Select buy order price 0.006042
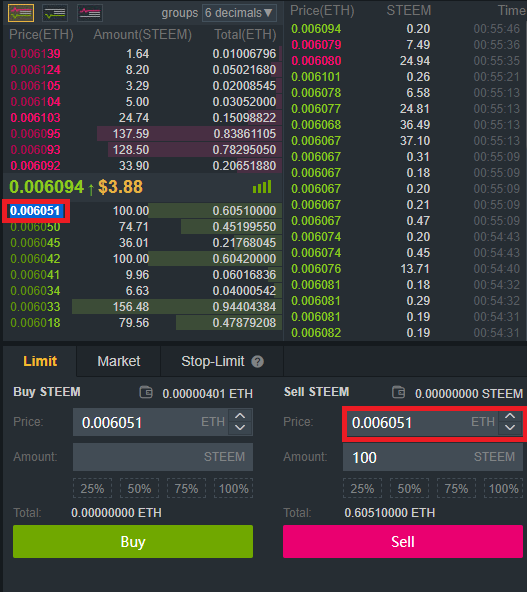The height and width of the screenshot is (592, 527). (x=35, y=259)
